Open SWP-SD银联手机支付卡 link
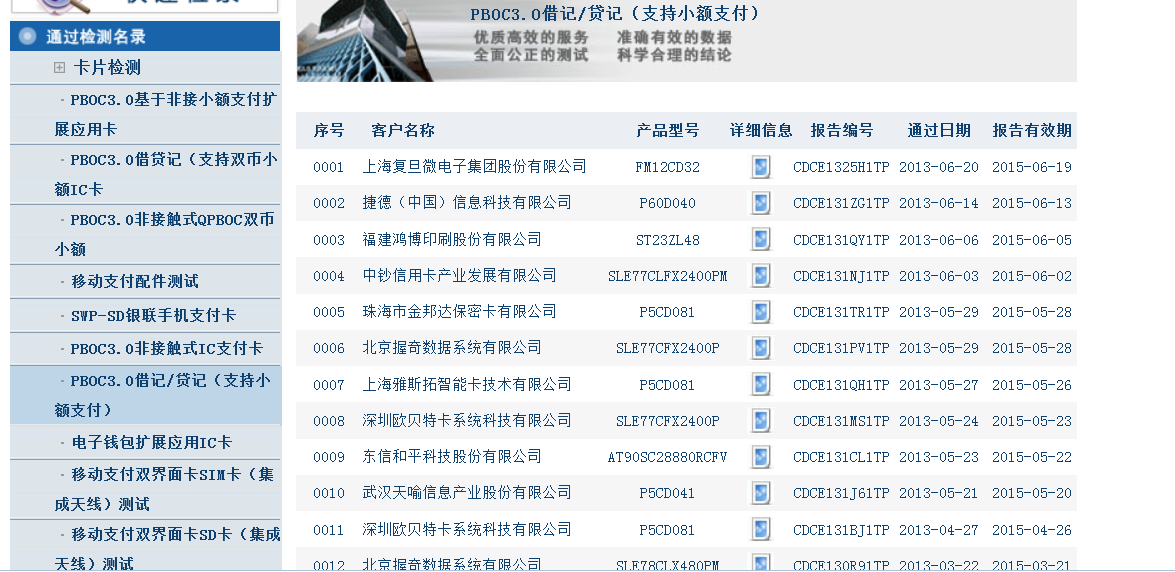This screenshot has height=572, width=1175. coord(153,315)
